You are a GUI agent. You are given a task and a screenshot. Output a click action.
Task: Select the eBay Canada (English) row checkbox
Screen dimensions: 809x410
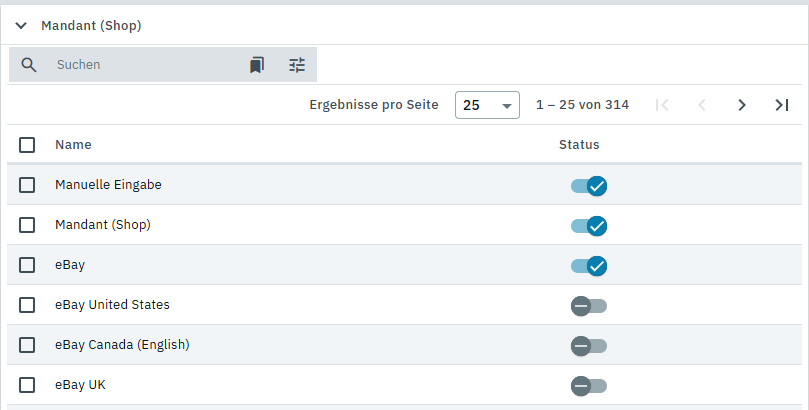point(27,345)
